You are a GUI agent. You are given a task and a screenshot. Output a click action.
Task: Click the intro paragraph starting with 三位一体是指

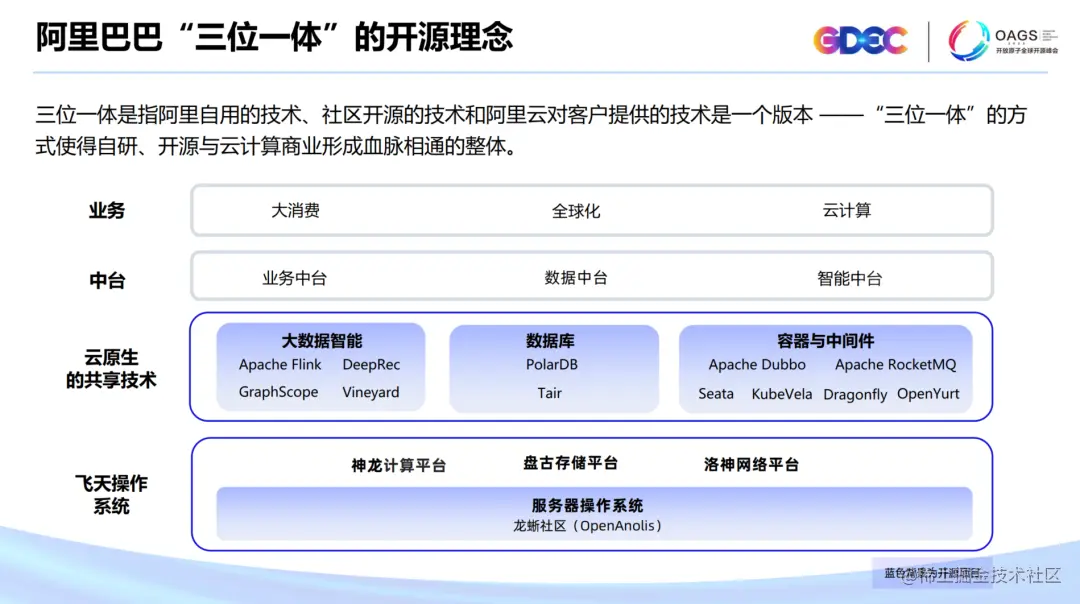coord(531,129)
